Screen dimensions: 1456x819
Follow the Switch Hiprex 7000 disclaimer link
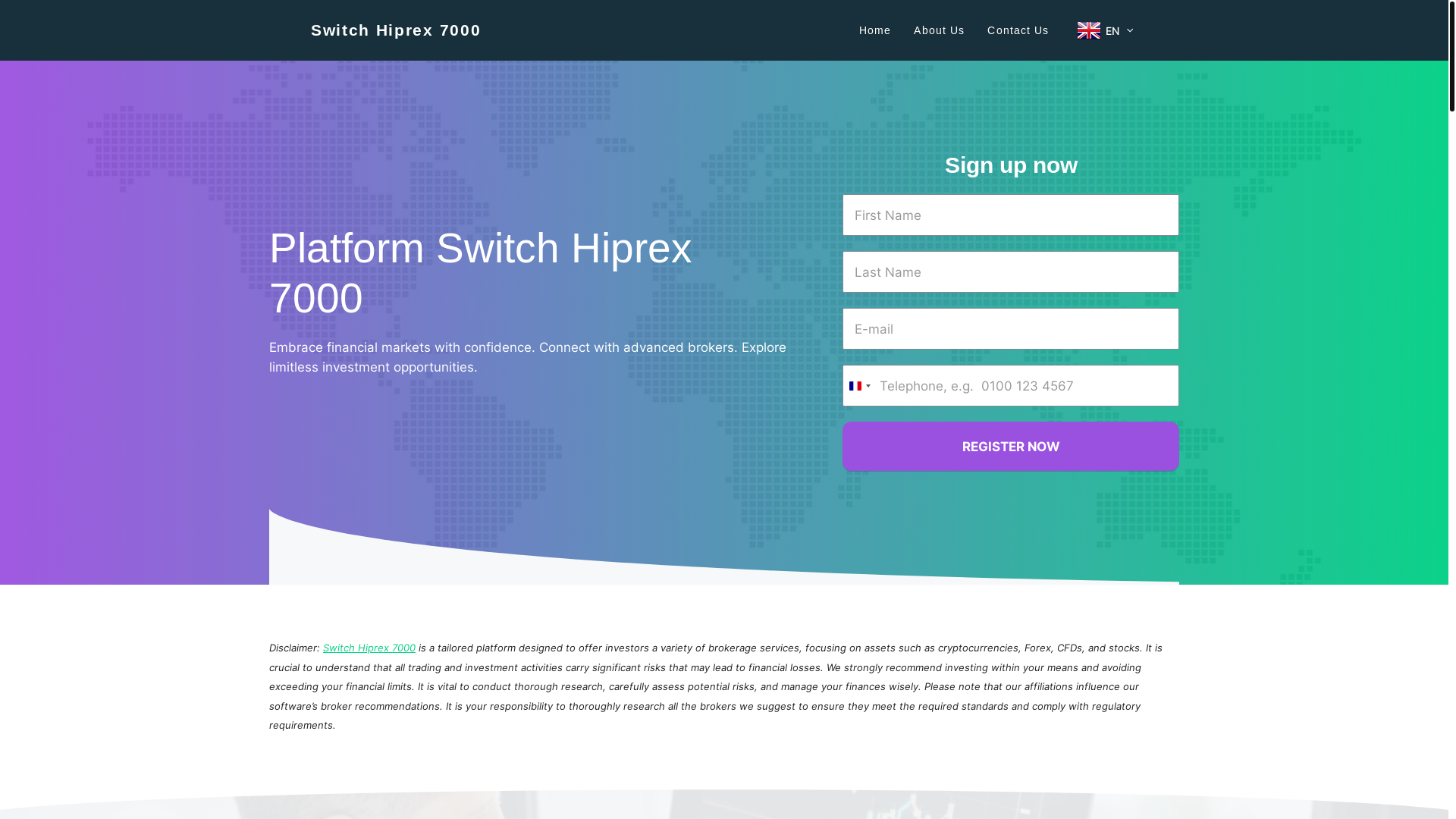coord(369,648)
